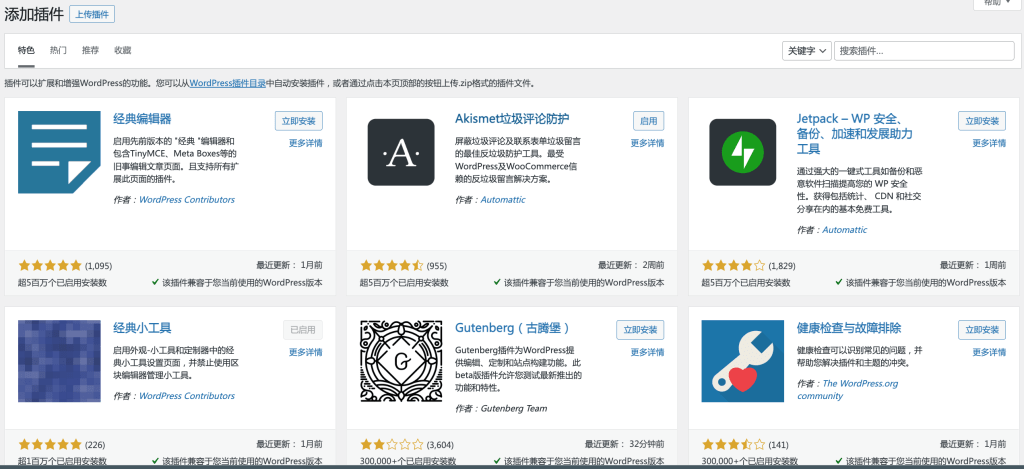Click the (141) rating count text

(x=778, y=445)
